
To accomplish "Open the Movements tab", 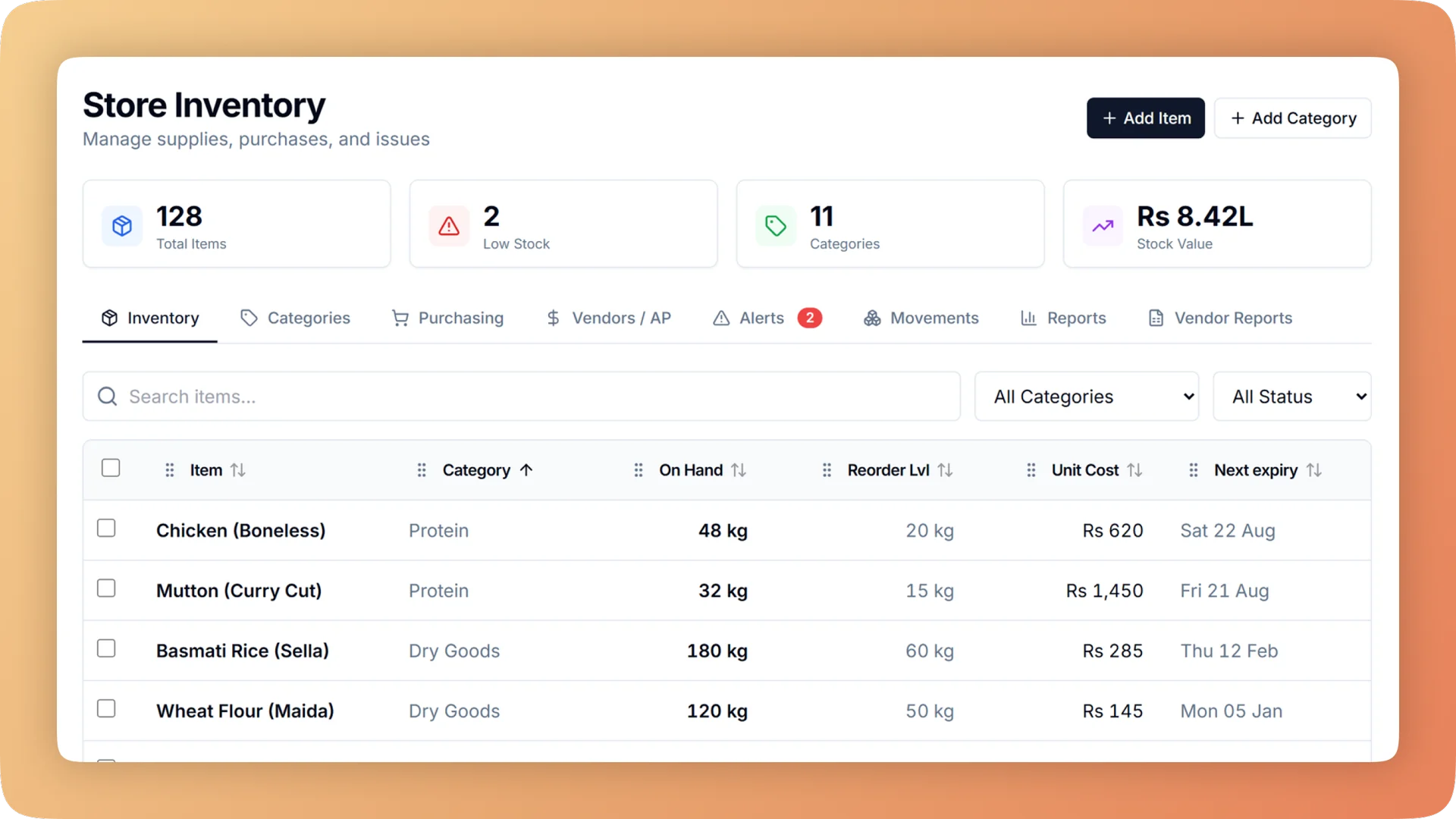I will (x=921, y=318).
